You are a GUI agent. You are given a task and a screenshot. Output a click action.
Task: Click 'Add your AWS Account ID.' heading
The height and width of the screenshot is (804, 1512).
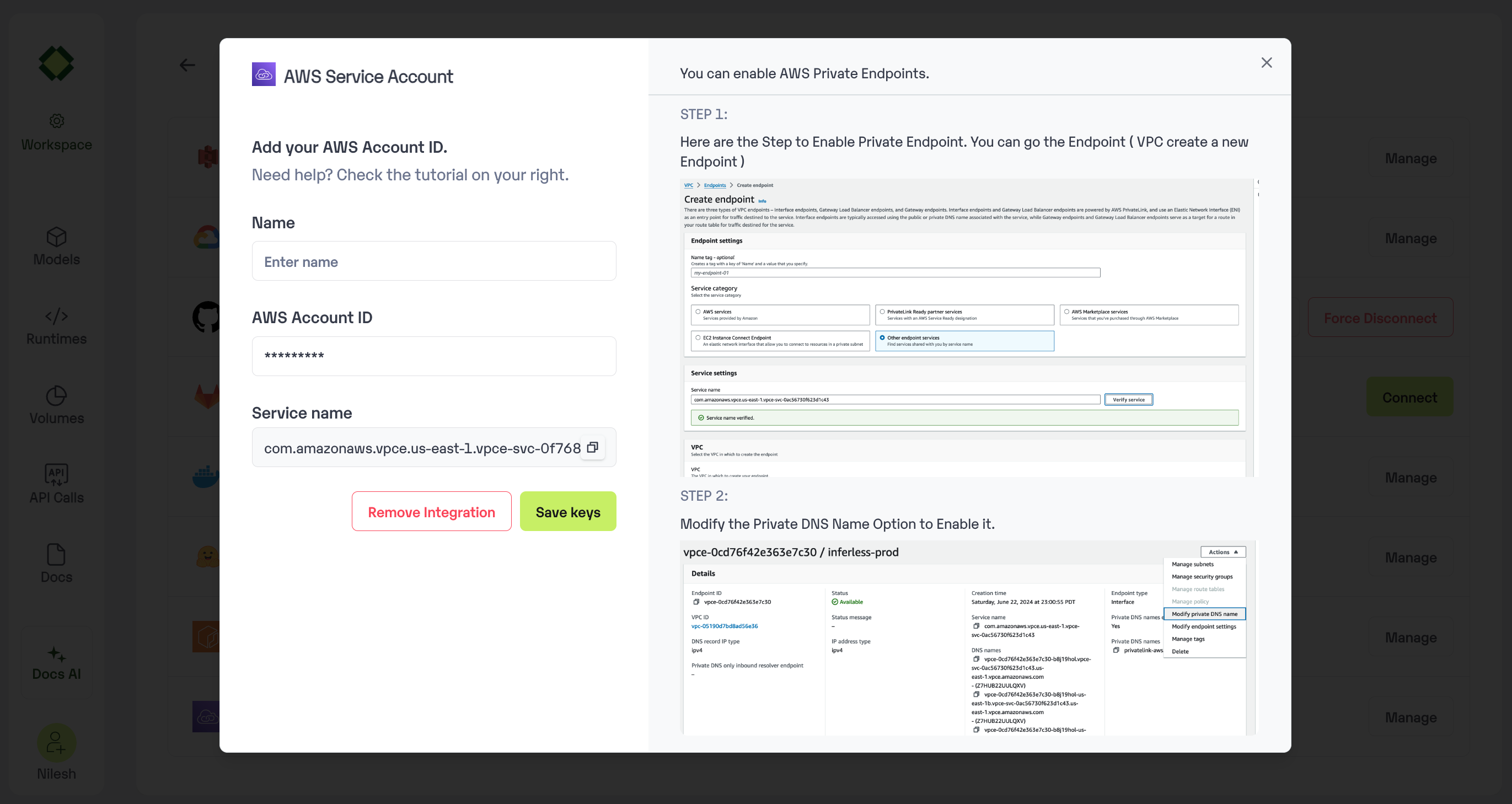(349, 147)
